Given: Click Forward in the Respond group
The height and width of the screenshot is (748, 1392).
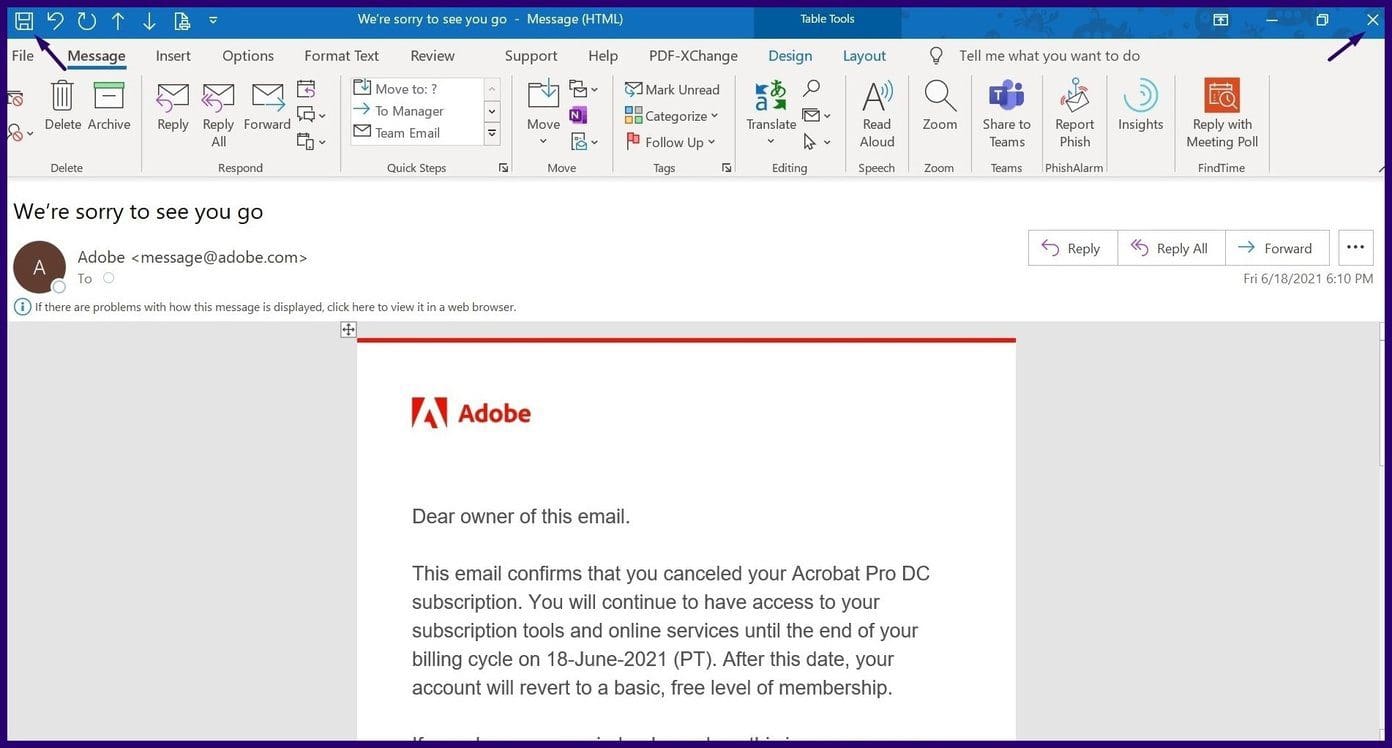Looking at the screenshot, I should tap(267, 106).
